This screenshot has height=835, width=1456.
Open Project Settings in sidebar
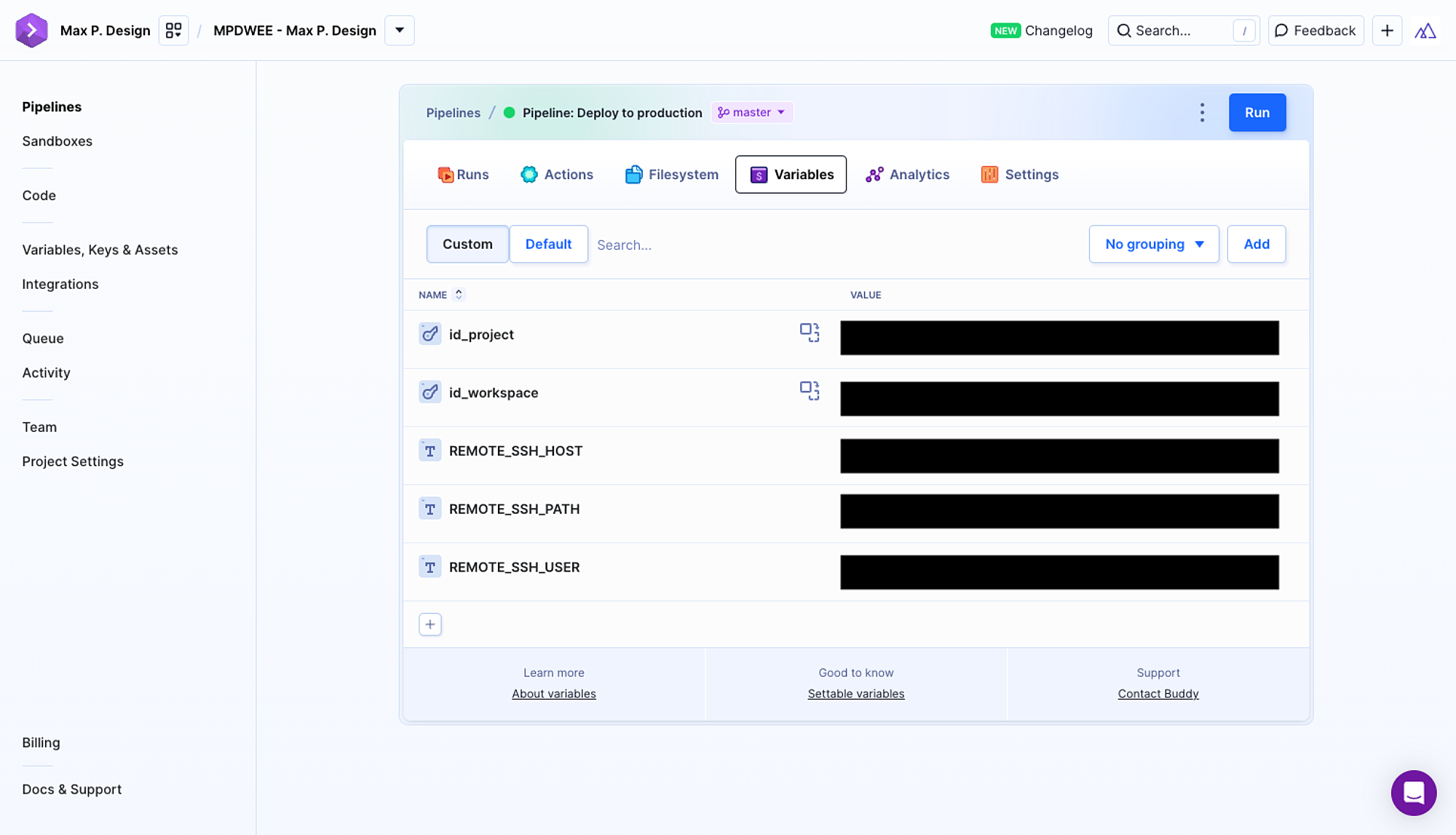pyautogui.click(x=73, y=461)
